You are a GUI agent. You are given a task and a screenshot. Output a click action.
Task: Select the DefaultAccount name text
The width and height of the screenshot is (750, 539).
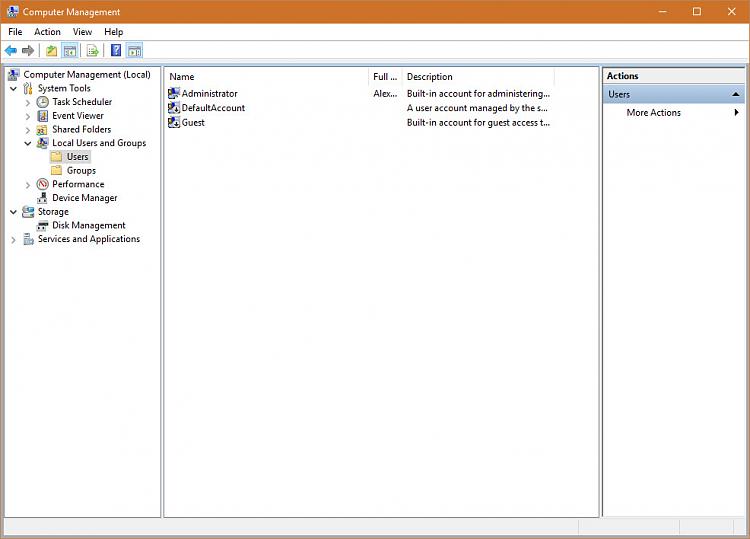tap(213, 108)
